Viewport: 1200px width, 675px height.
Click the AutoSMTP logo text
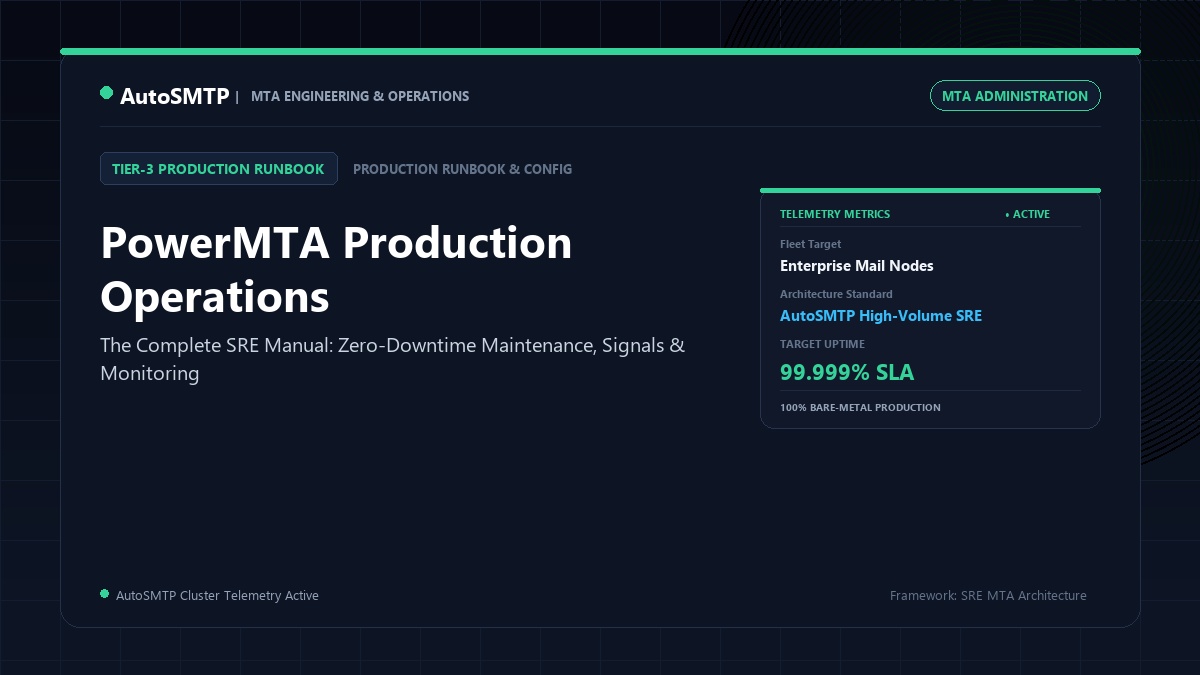(x=174, y=96)
